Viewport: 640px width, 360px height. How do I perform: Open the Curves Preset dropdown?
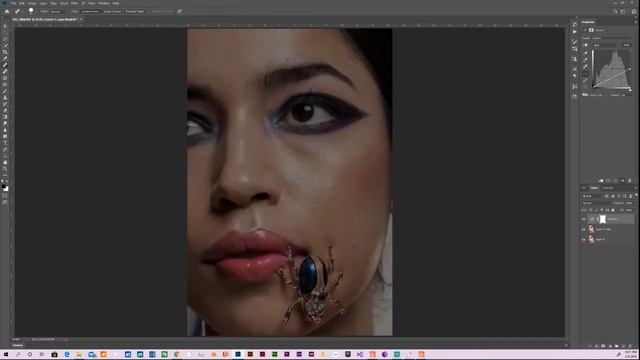(x=611, y=38)
